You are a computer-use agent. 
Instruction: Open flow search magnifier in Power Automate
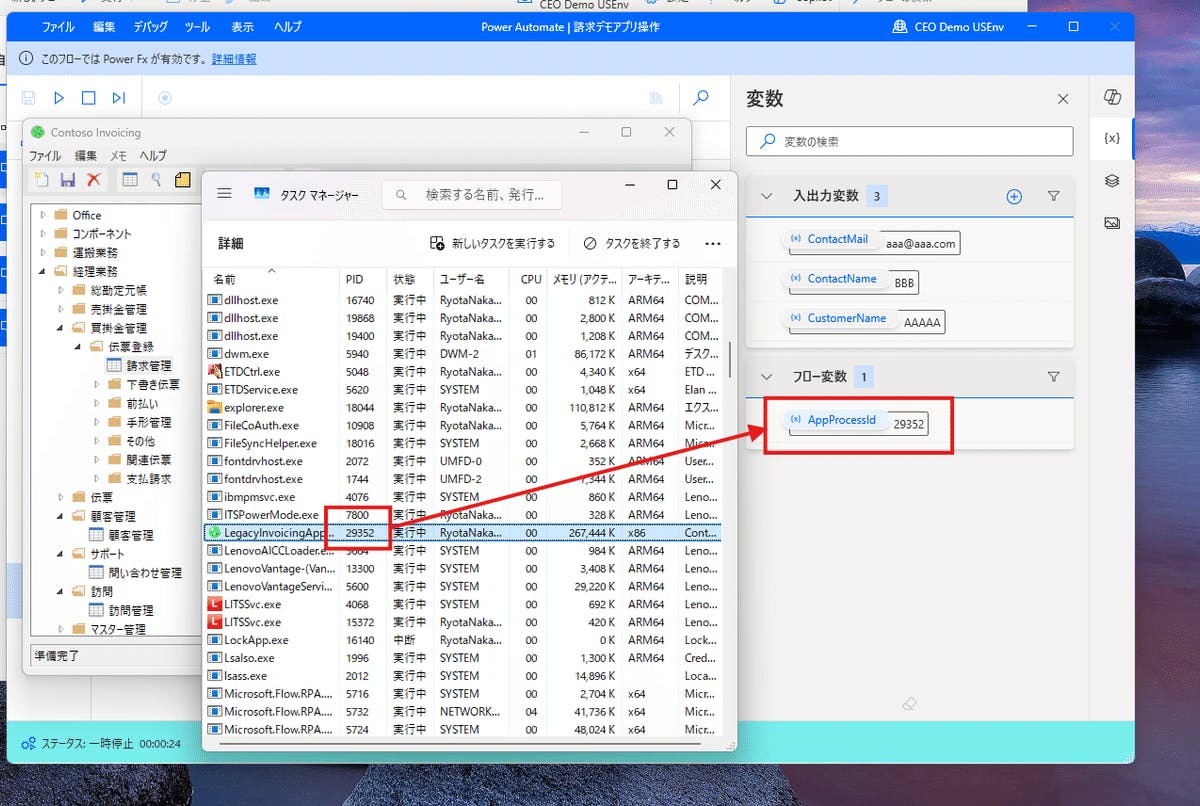click(x=701, y=98)
